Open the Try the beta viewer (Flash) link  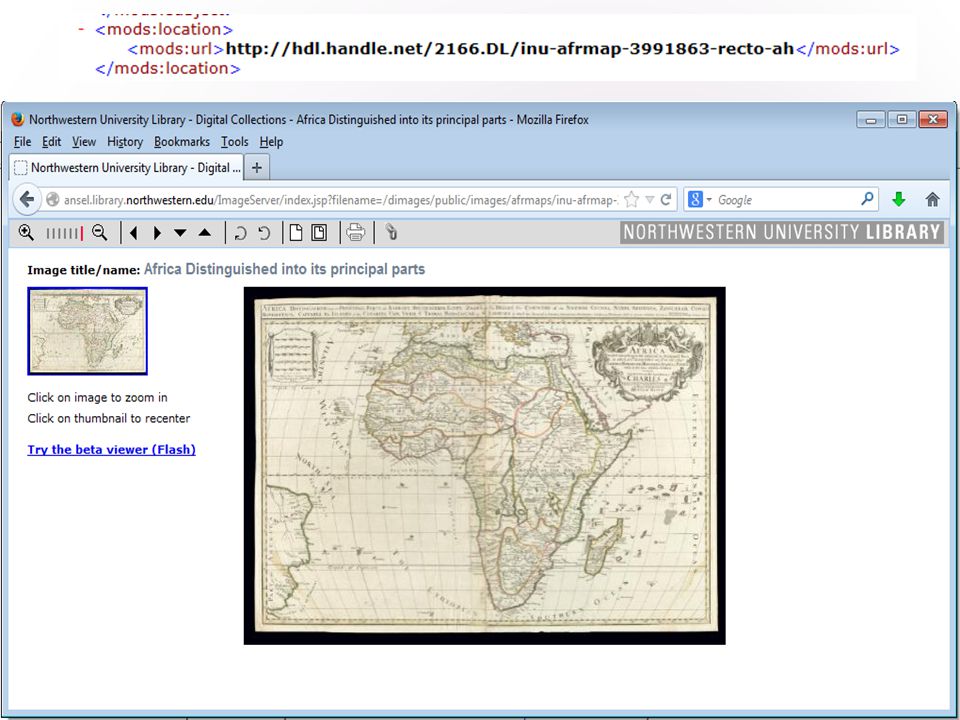(x=111, y=449)
